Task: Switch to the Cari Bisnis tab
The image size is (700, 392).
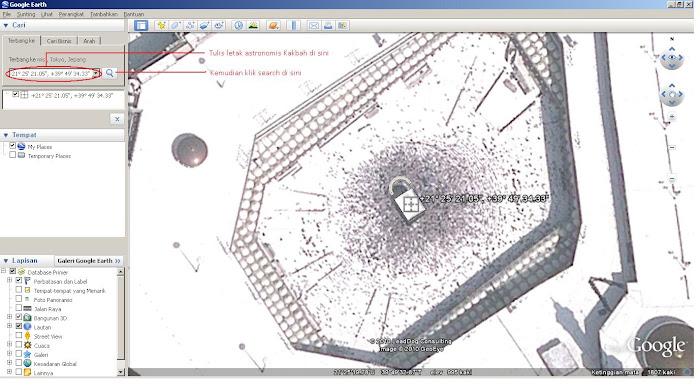Action: click(59, 41)
